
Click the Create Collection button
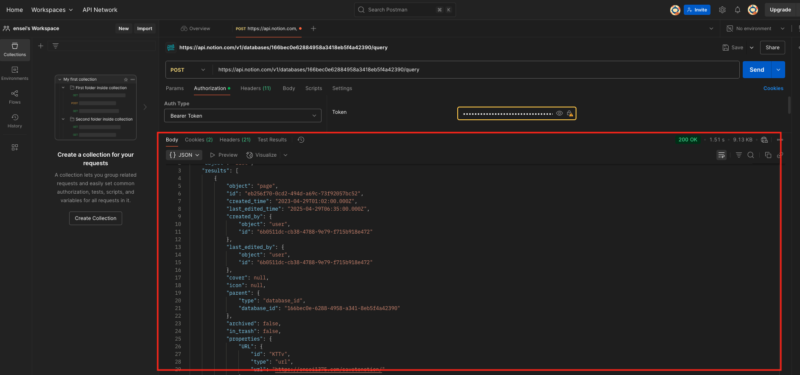tap(95, 218)
